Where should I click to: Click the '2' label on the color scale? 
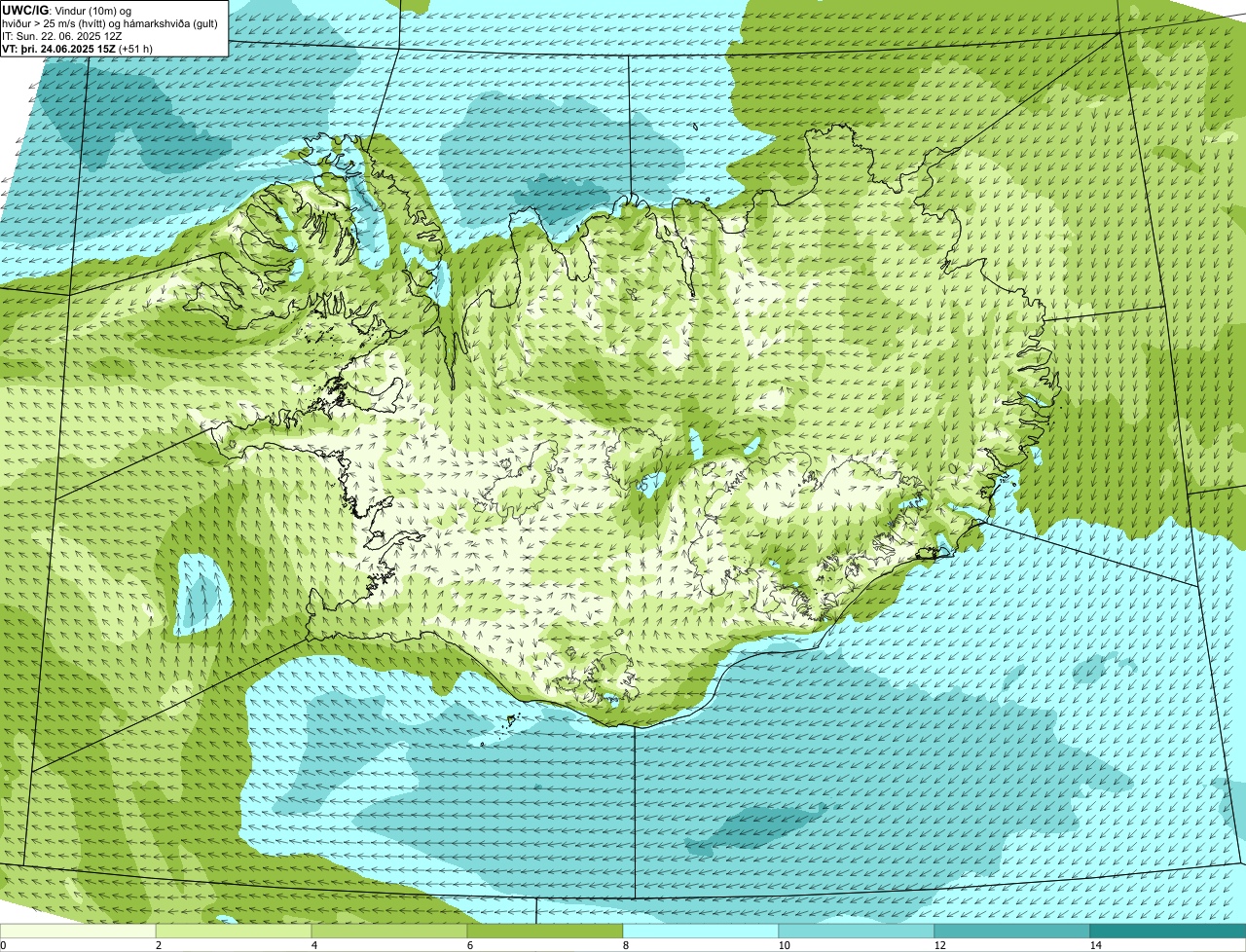(x=158, y=945)
